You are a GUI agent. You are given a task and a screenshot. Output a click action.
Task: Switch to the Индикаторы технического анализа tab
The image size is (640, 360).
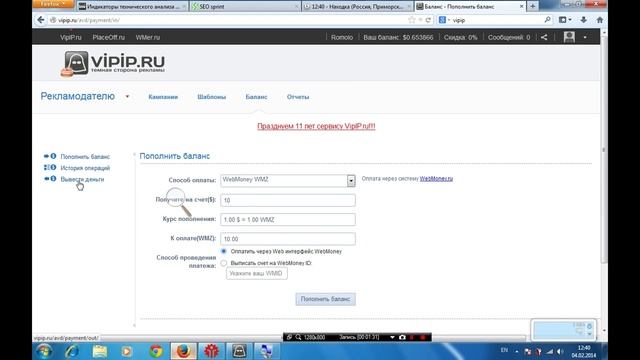132,7
